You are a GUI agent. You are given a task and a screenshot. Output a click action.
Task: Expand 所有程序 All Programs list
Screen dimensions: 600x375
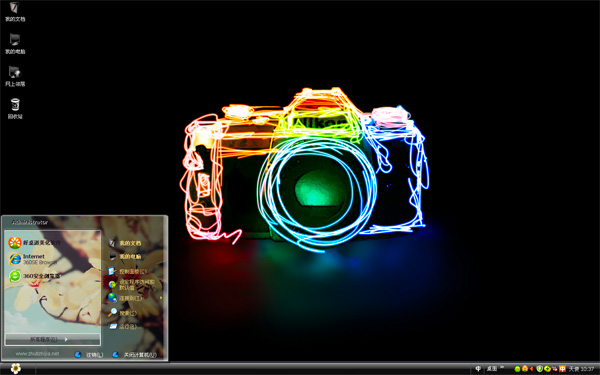pos(53,339)
